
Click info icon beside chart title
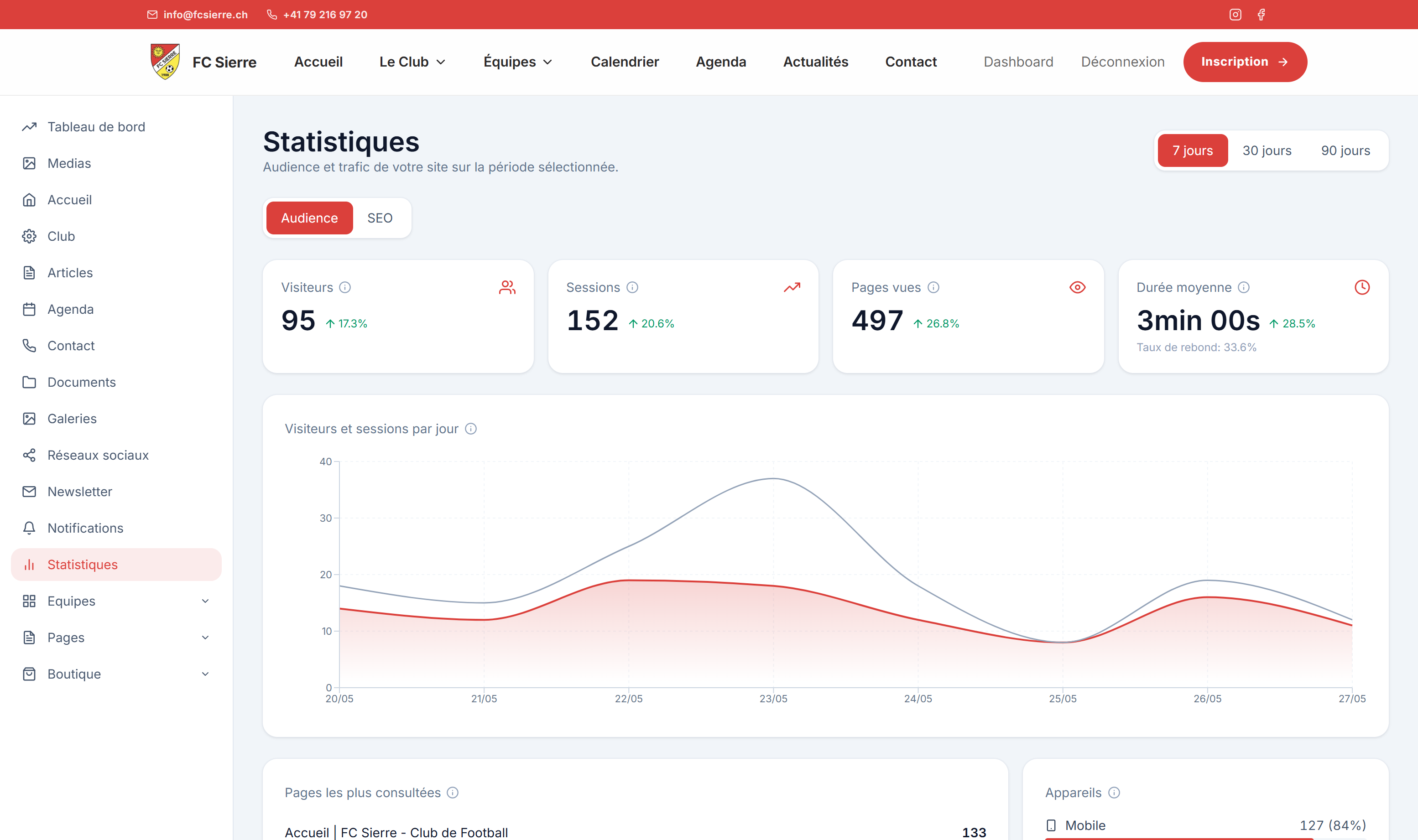470,429
